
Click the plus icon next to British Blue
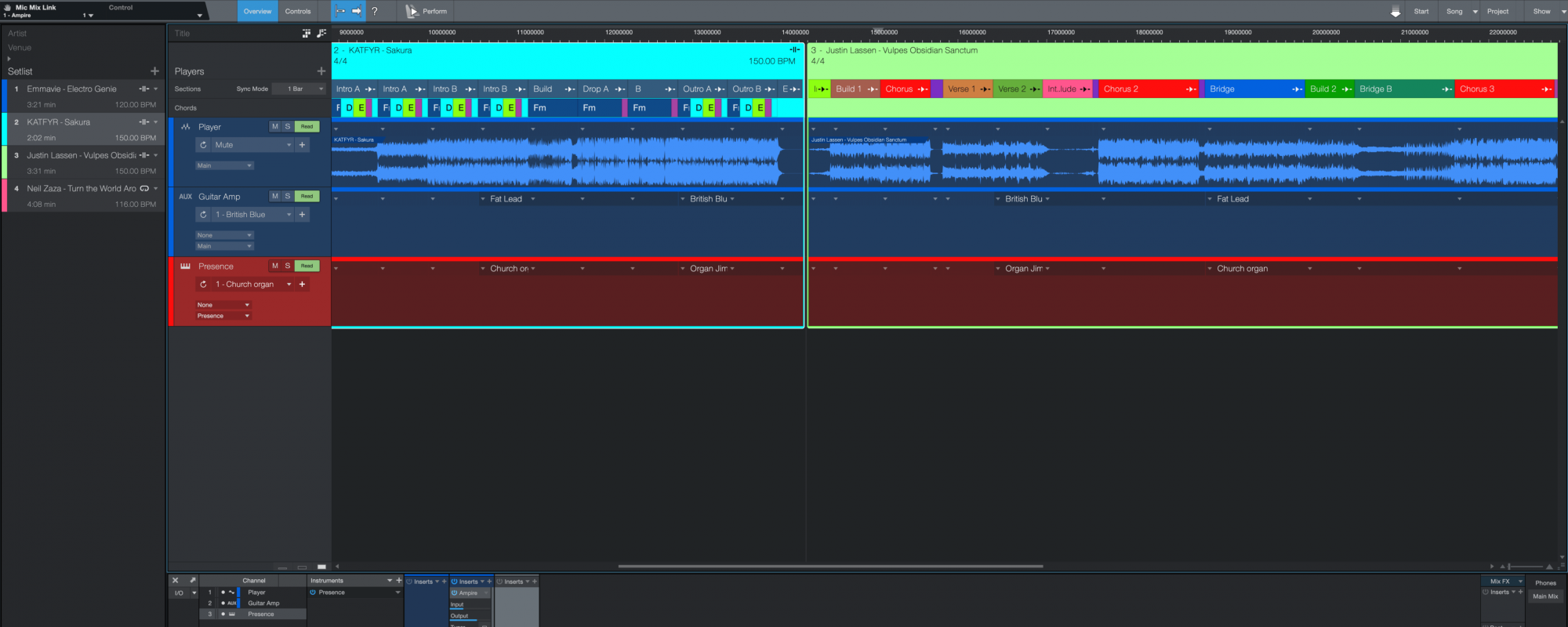pyautogui.click(x=302, y=215)
